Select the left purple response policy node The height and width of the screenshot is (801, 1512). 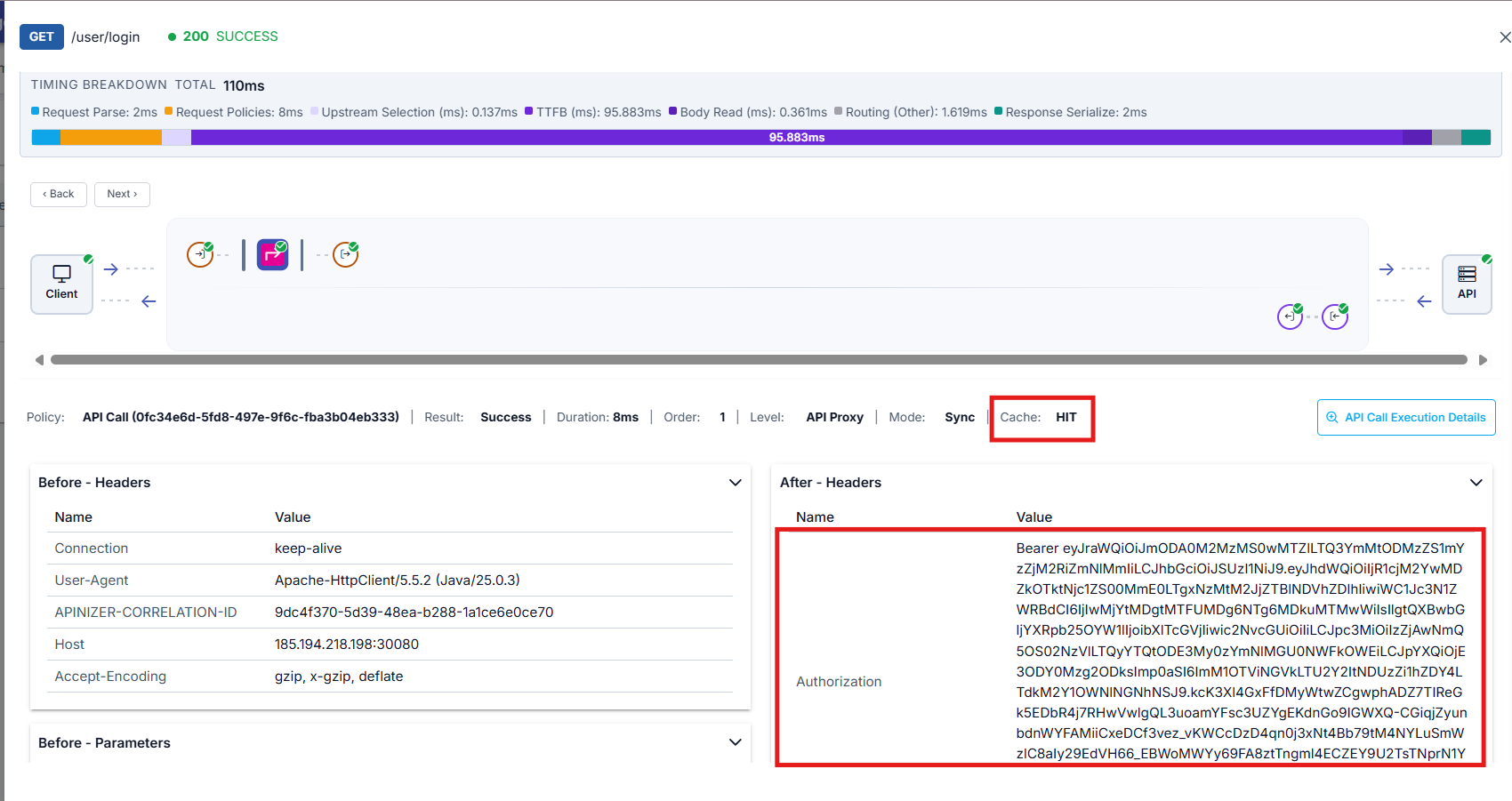[x=1290, y=316]
